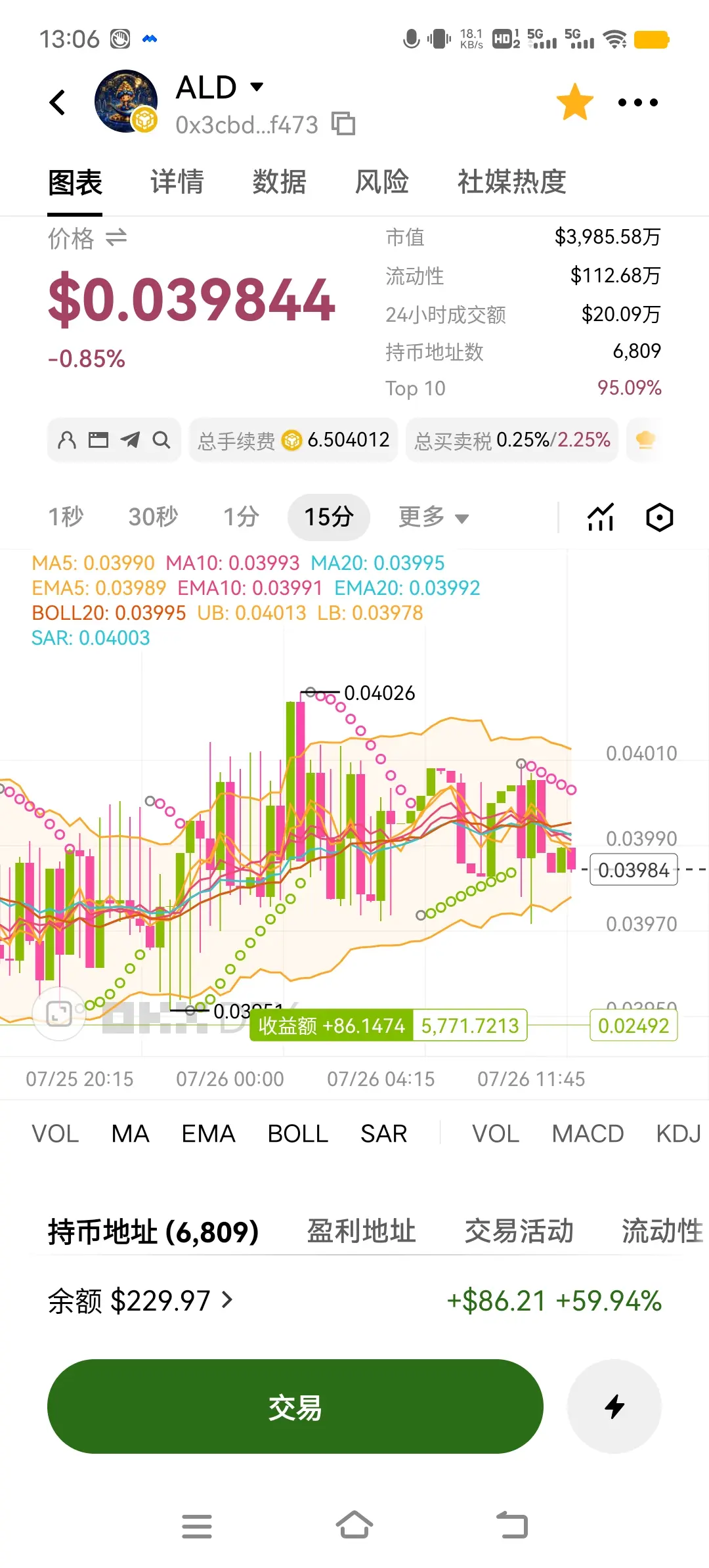Screen dimensions: 709x1568
Task: Select the 30秒 timeframe
Action: (153, 517)
